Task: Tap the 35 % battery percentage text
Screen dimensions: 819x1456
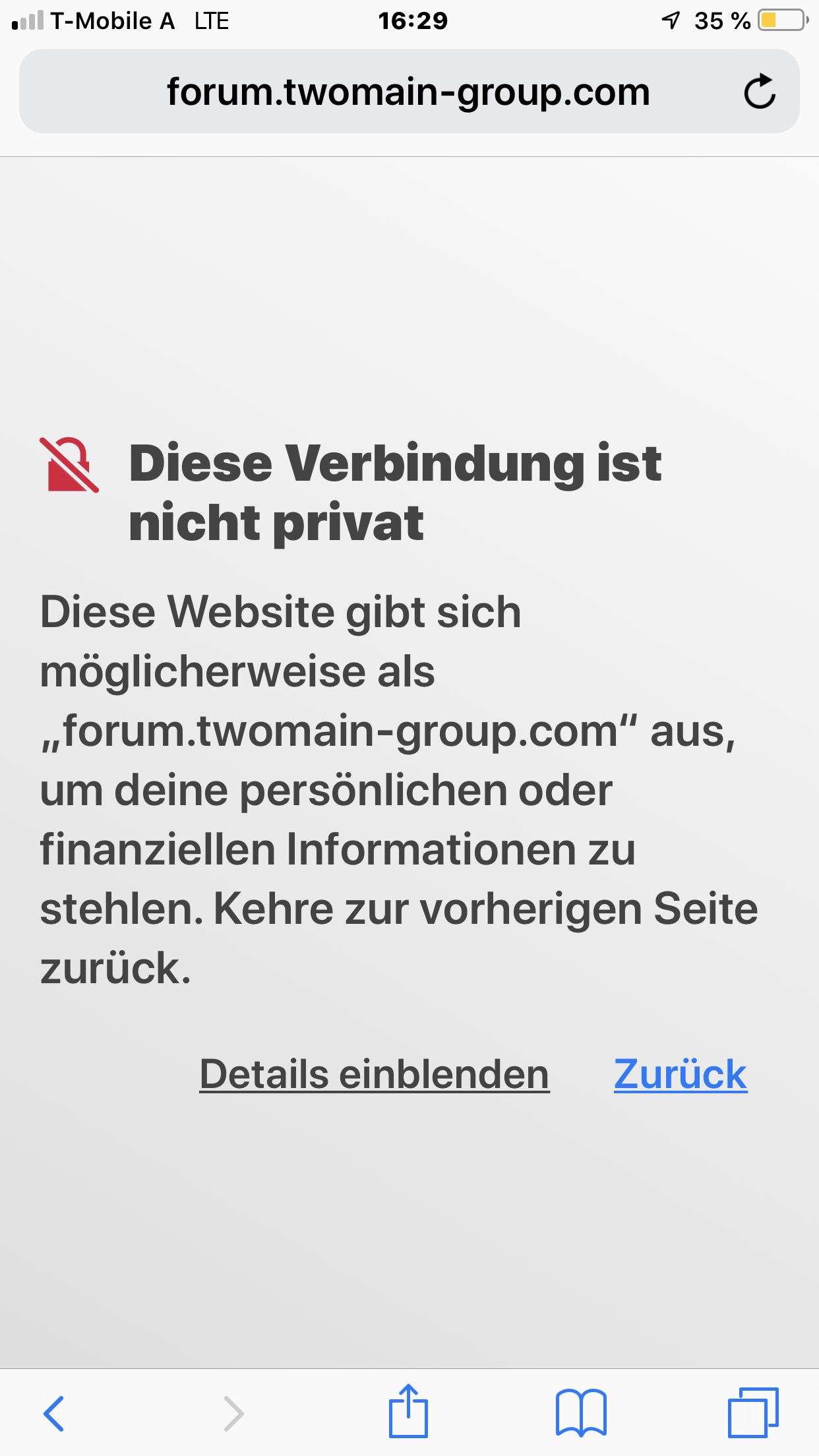Action: tap(723, 20)
